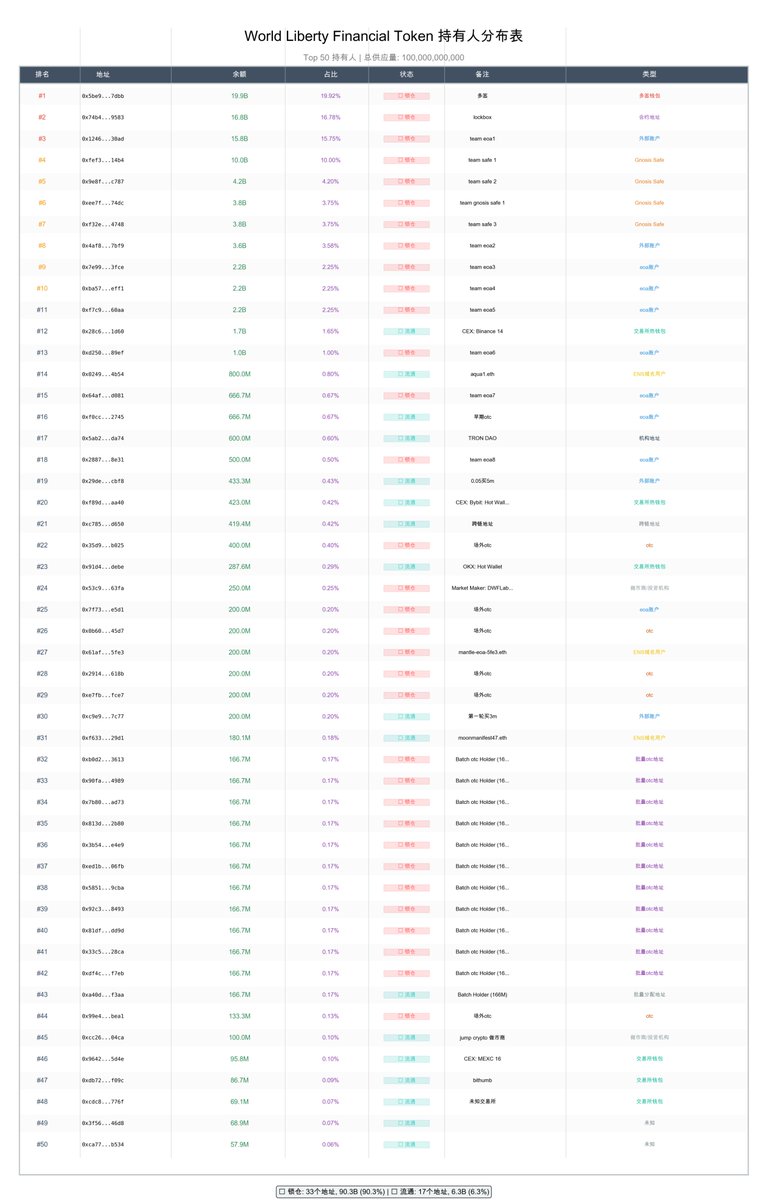This screenshot has width=768, height=1200.
Task: Click the title World Liberty Financial Token 持有人分布表
Action: [384, 36]
